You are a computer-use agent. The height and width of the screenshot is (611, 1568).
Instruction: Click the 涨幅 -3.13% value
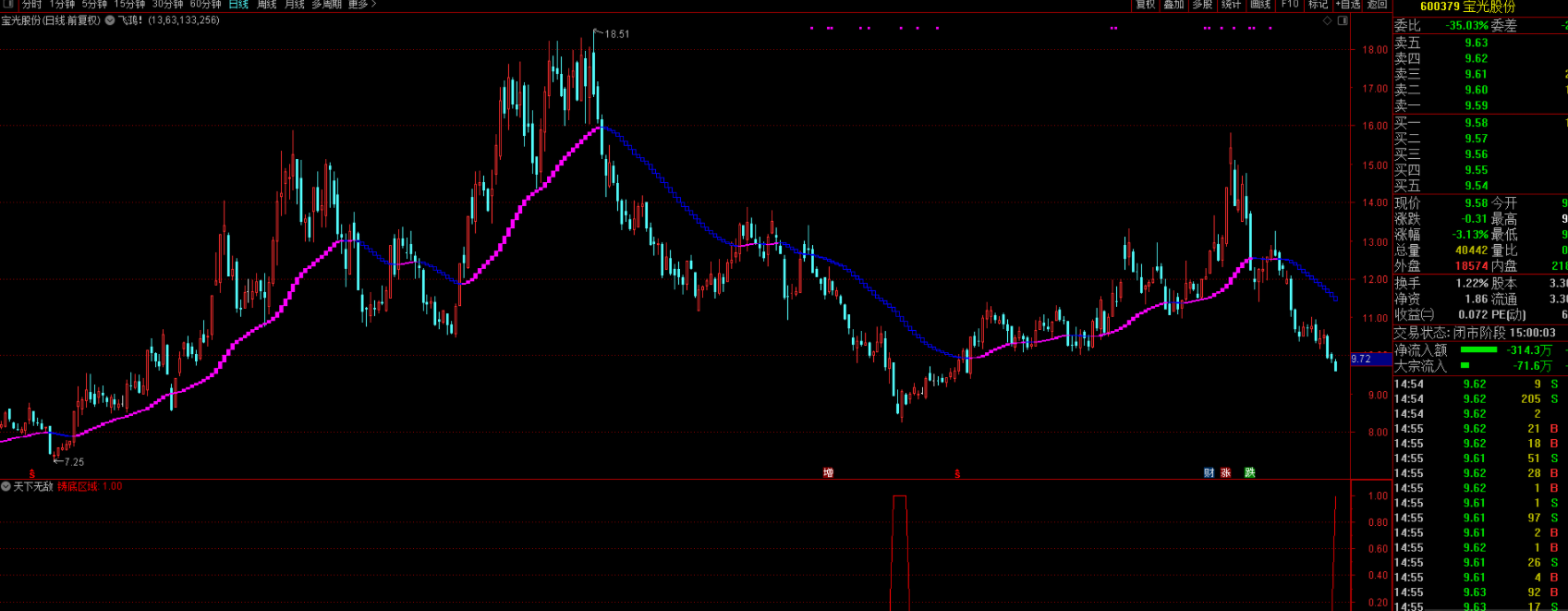(x=1468, y=235)
